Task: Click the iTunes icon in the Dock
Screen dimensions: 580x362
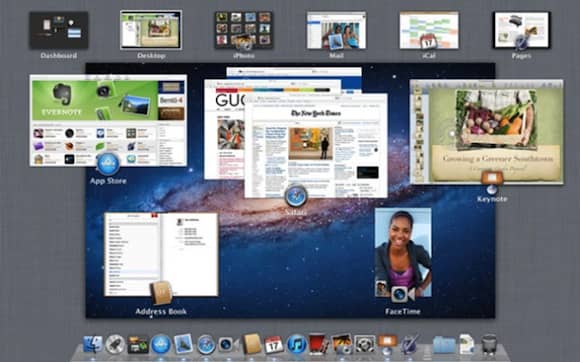Action: pos(296,345)
